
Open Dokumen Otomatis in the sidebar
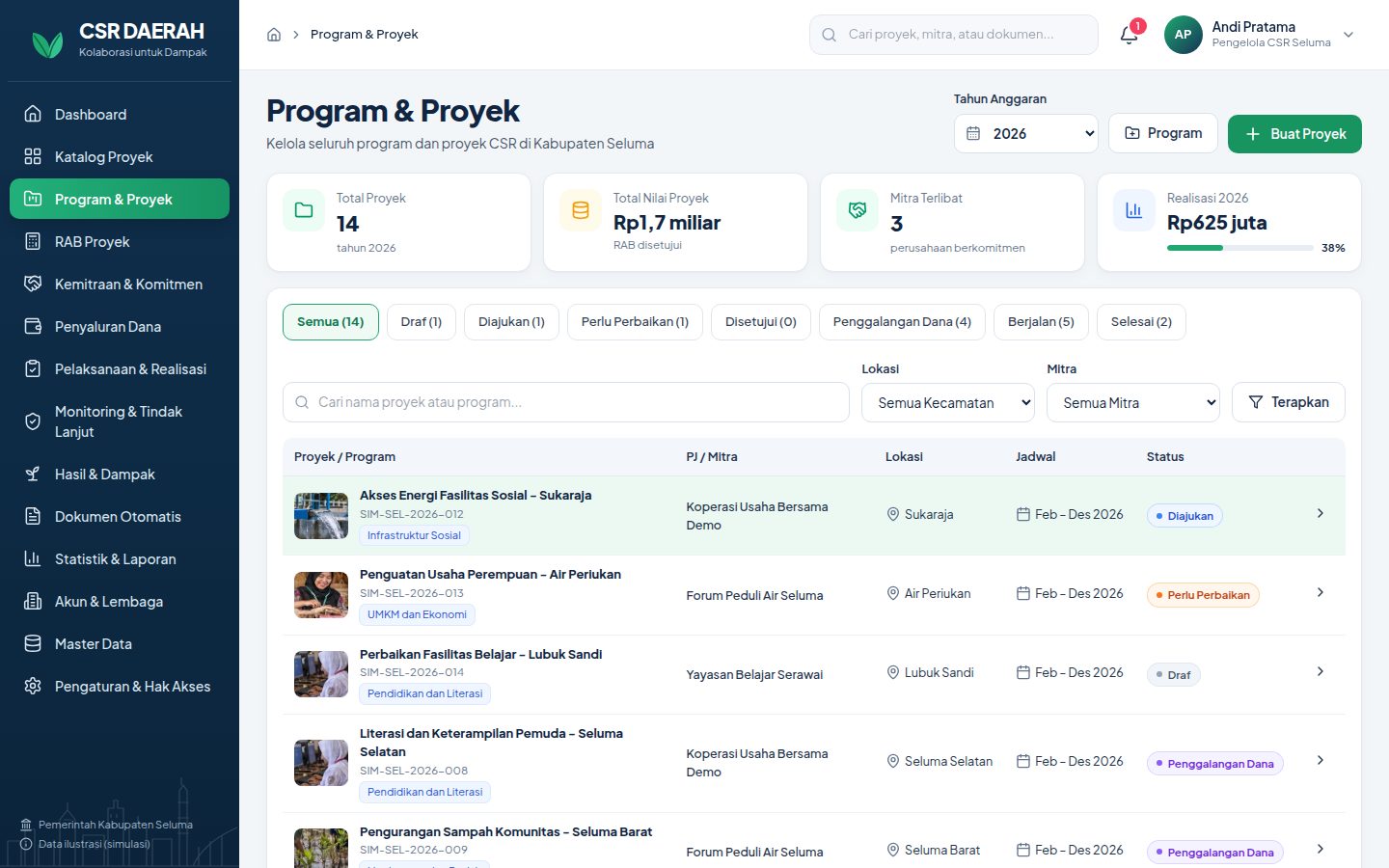pyautogui.click(x=120, y=516)
